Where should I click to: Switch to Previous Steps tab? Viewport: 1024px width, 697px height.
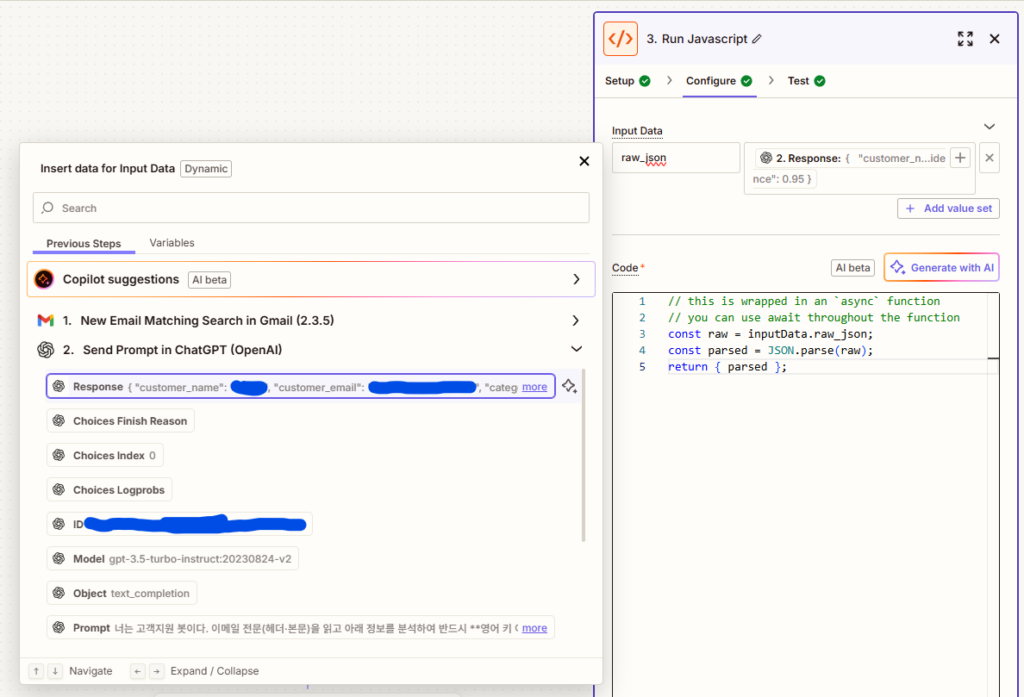coord(84,243)
